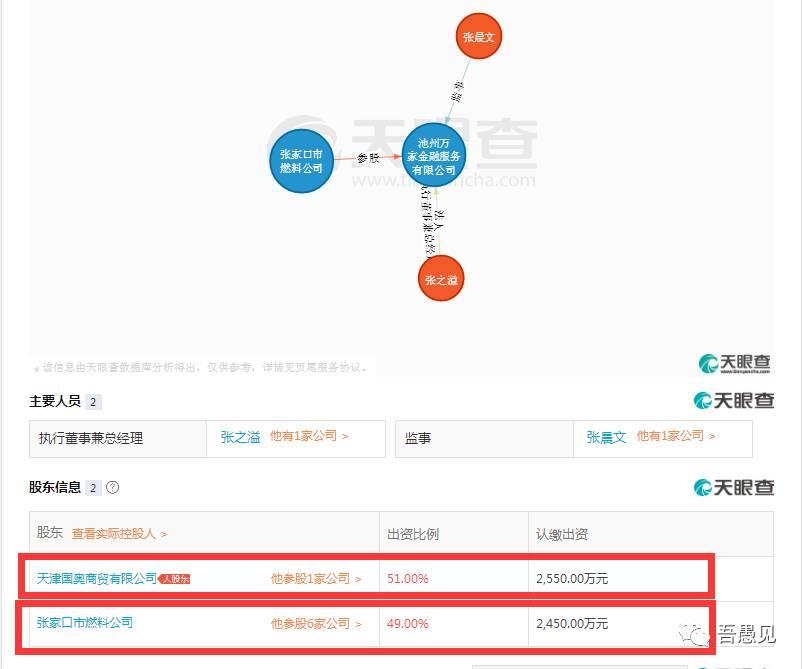
Task: Click the 51.00% share ratio value
Action: pos(408,578)
